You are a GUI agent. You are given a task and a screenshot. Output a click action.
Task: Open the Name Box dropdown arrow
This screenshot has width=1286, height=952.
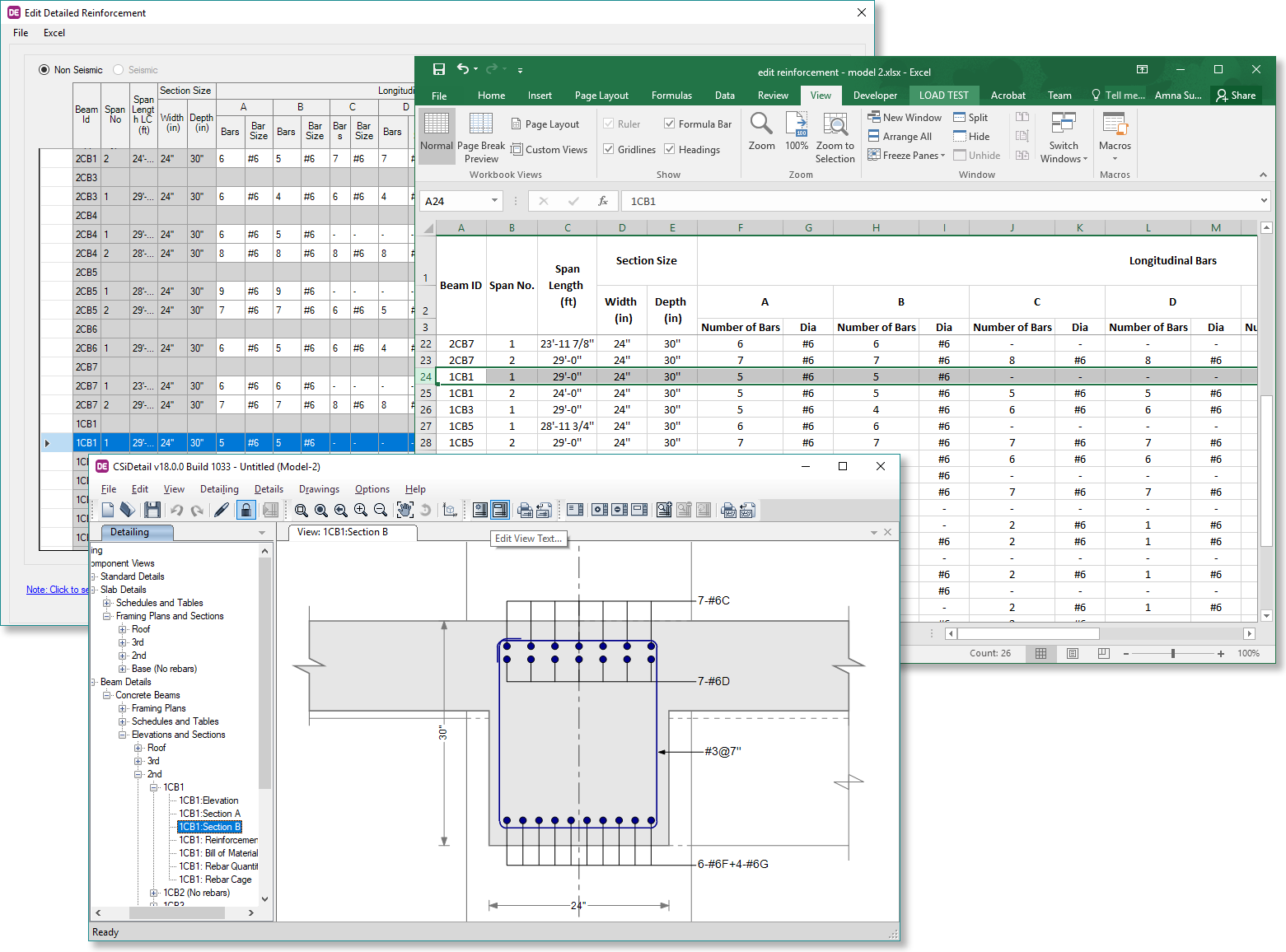click(494, 201)
